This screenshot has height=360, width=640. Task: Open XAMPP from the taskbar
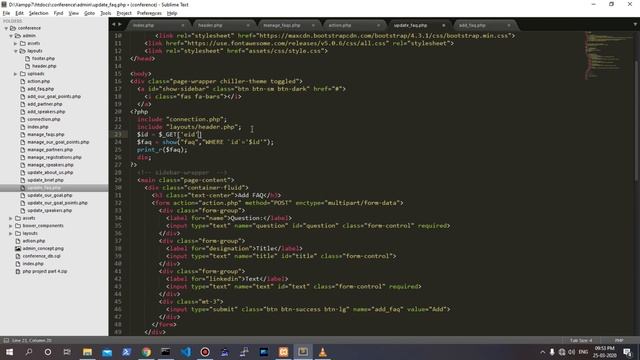[283, 352]
